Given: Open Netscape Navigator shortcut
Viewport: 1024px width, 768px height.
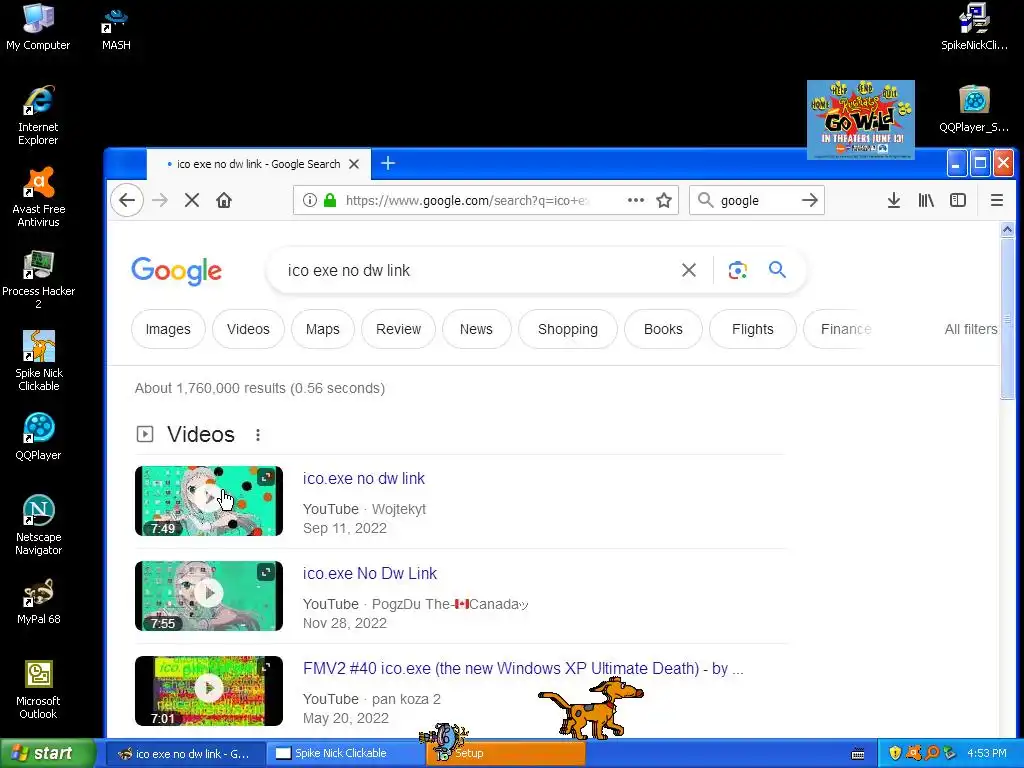Looking at the screenshot, I should click(39, 525).
